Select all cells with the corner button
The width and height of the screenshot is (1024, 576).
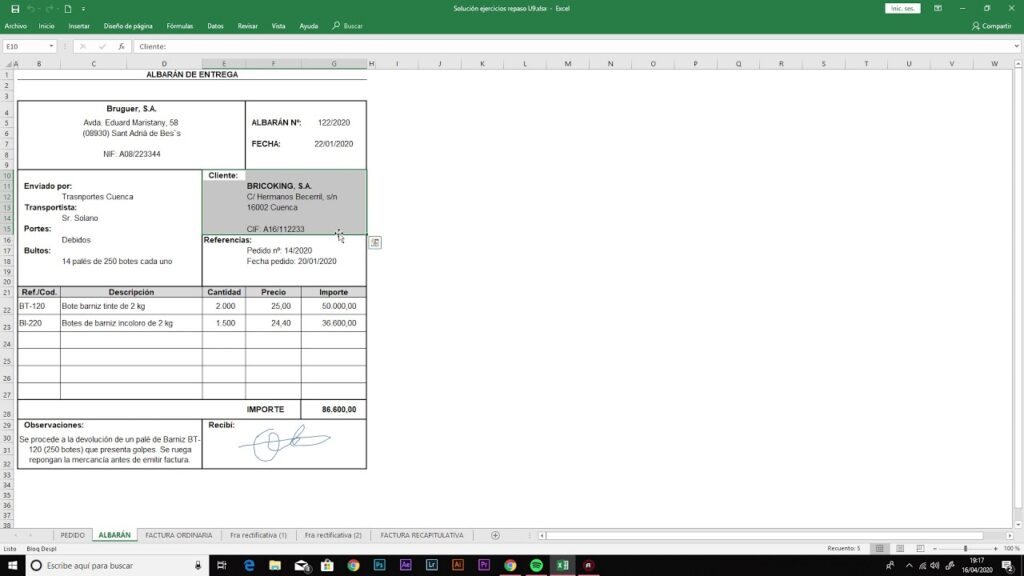(8, 64)
